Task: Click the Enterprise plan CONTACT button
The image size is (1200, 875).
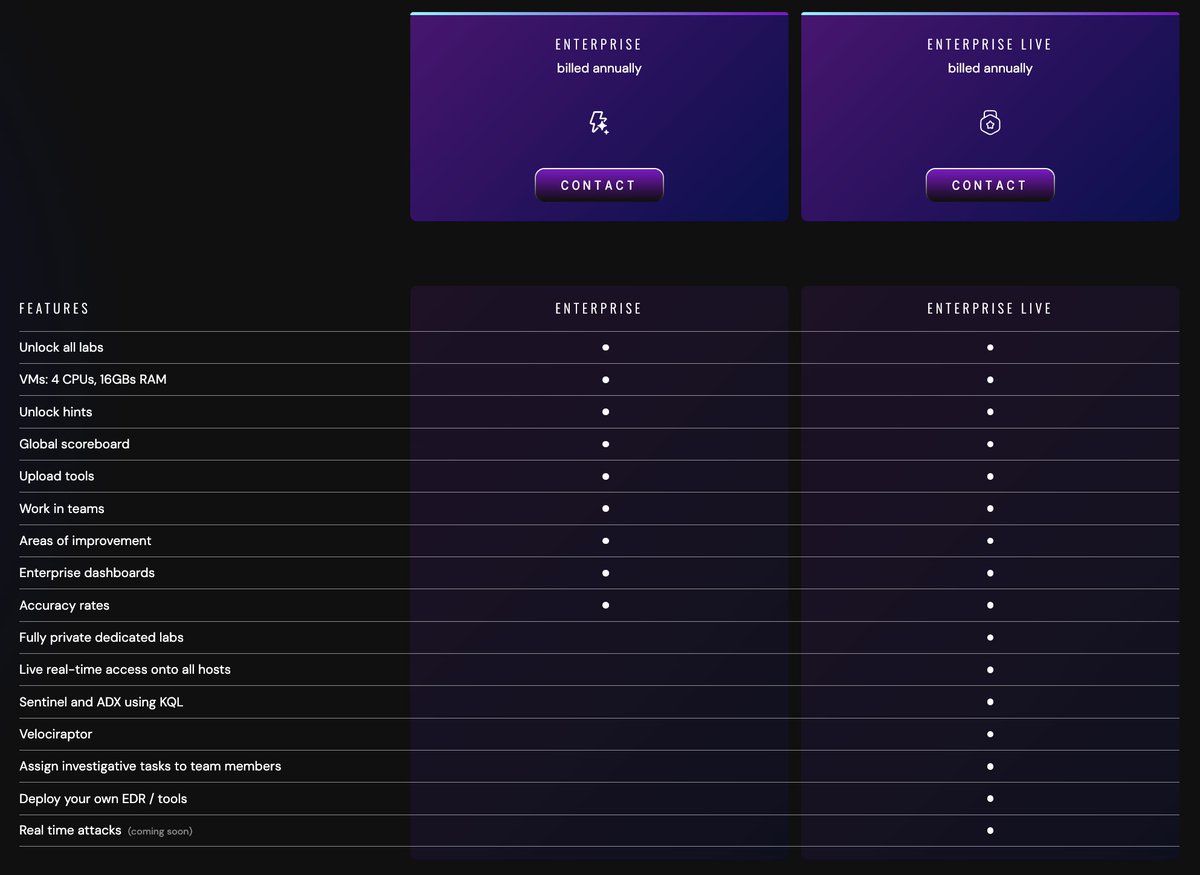Action: tap(599, 185)
